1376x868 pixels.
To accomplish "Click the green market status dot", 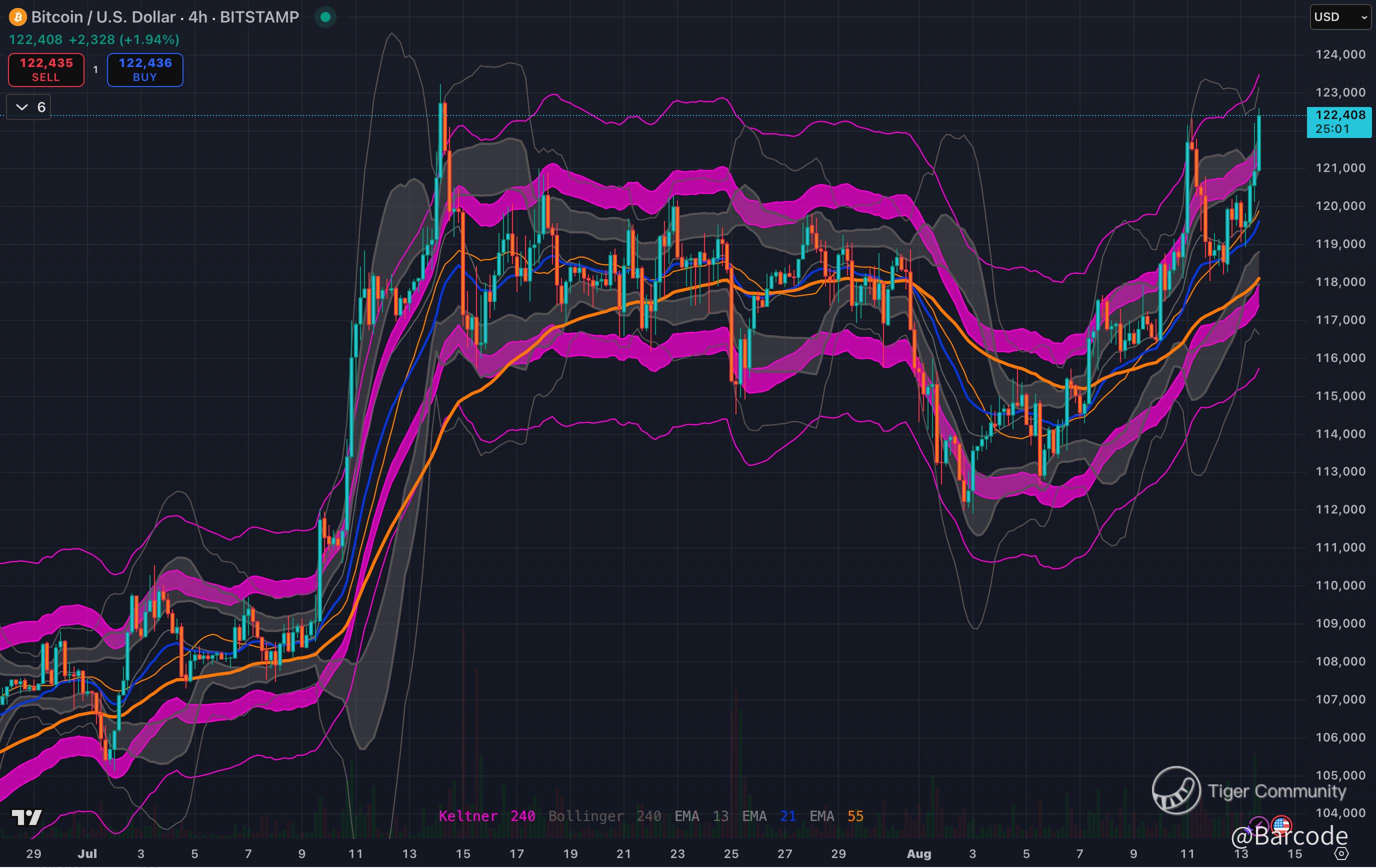I will click(x=325, y=17).
